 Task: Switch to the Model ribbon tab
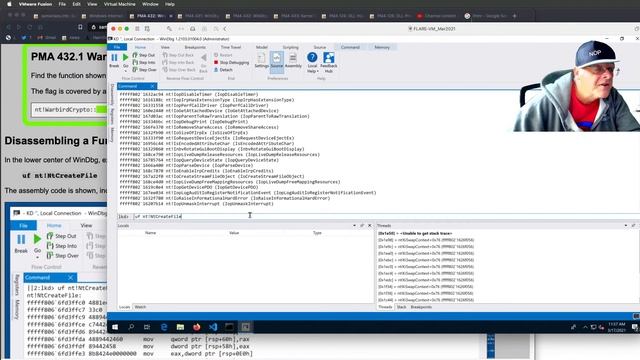coord(262,47)
